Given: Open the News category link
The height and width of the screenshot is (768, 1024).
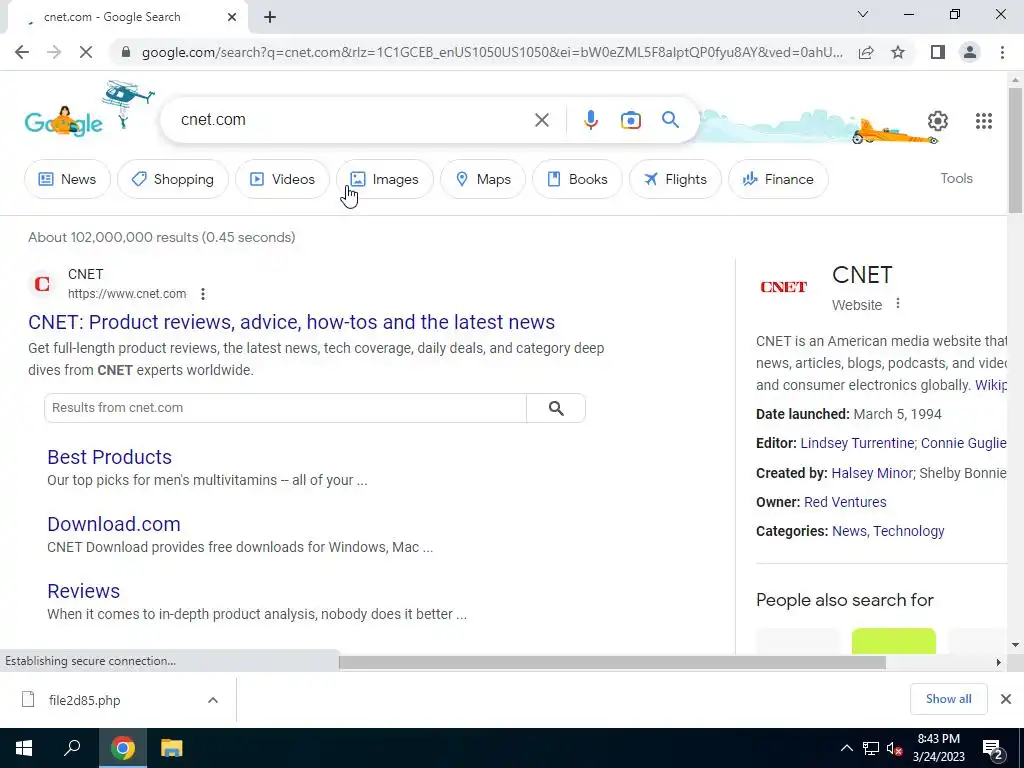Looking at the screenshot, I should tap(849, 531).
